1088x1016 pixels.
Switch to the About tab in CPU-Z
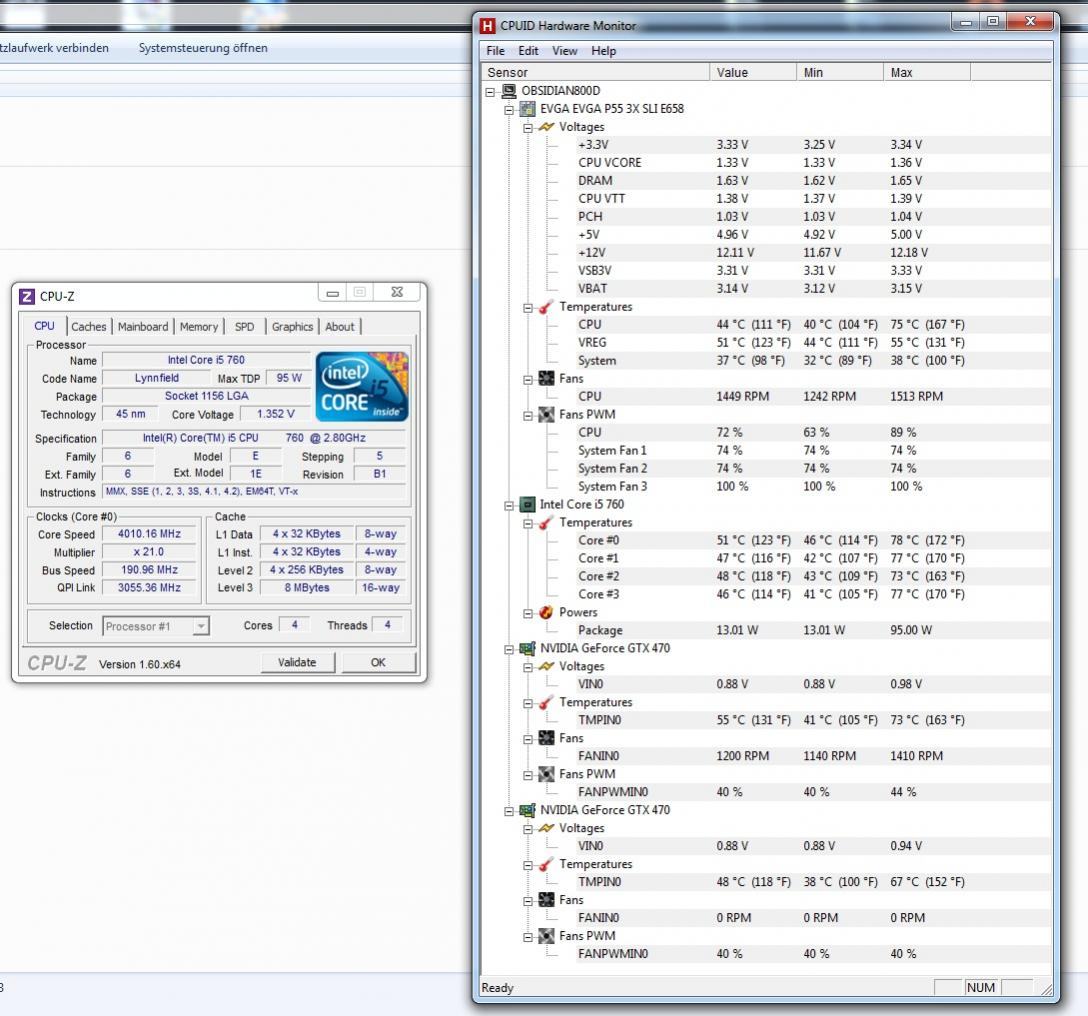(x=339, y=326)
